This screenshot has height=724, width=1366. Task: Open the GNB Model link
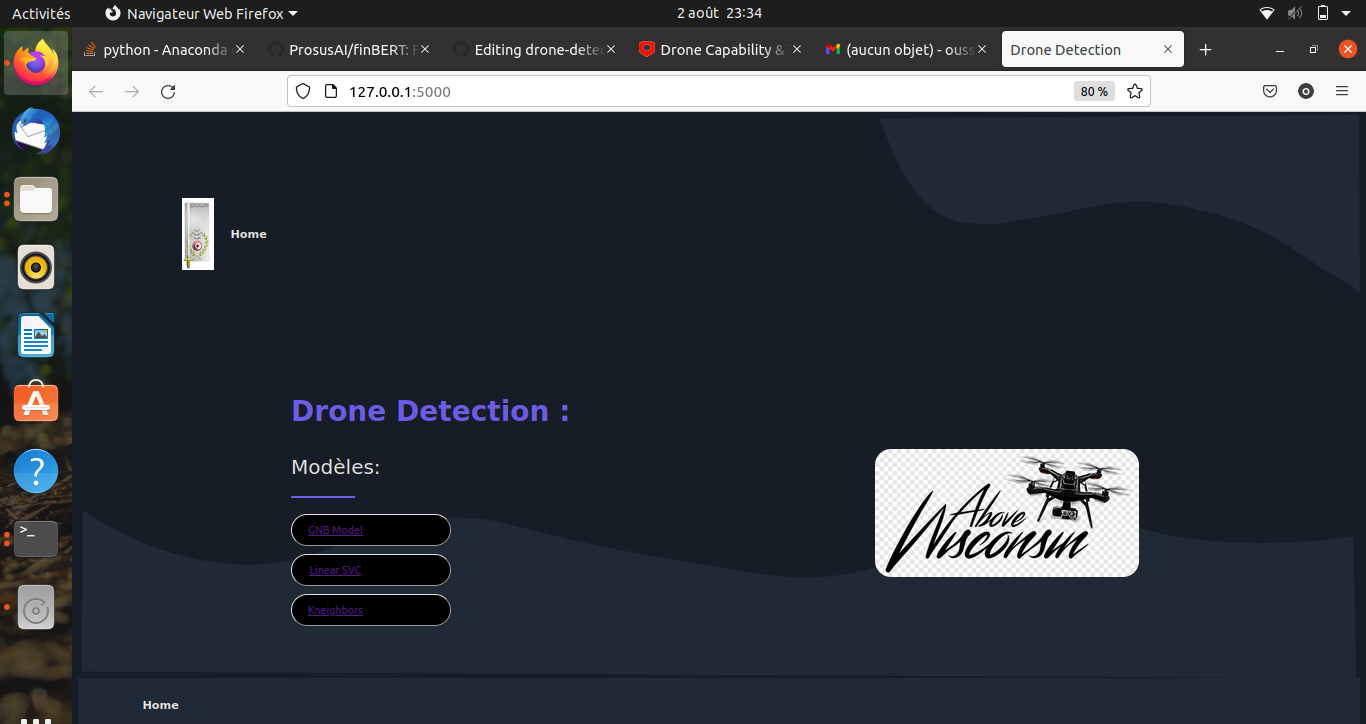point(335,530)
